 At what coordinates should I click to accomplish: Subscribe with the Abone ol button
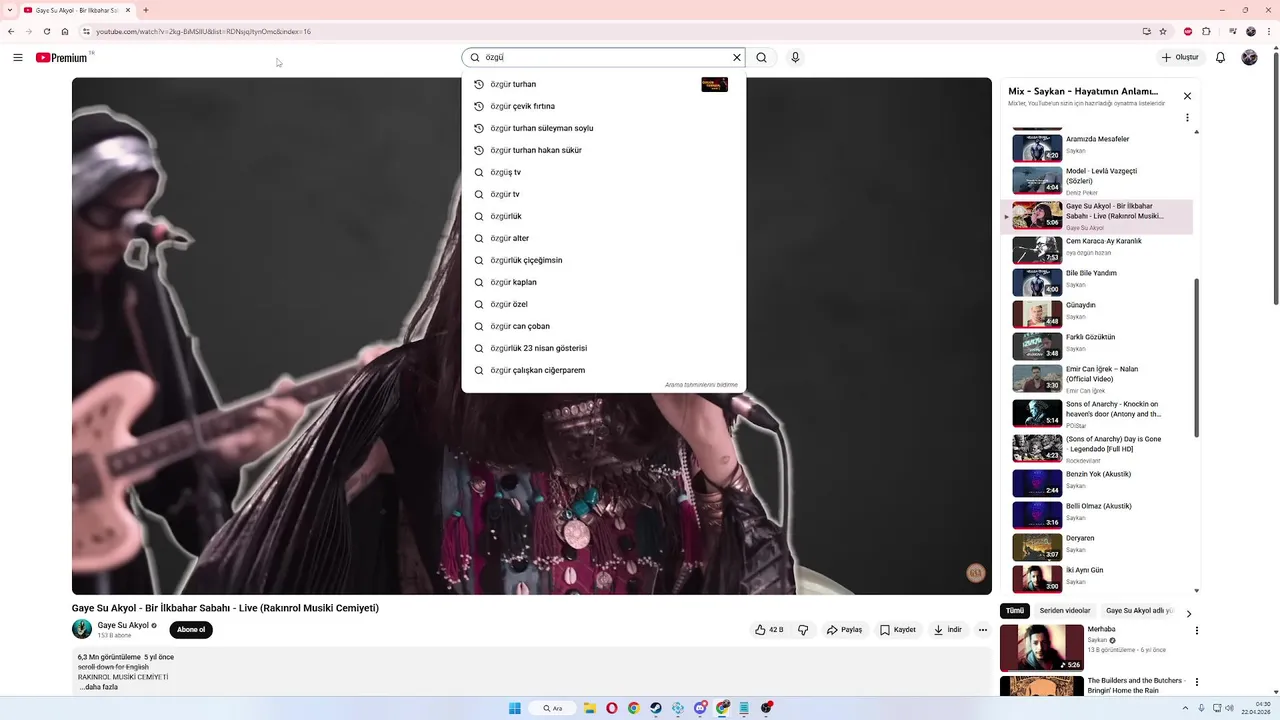click(191, 630)
